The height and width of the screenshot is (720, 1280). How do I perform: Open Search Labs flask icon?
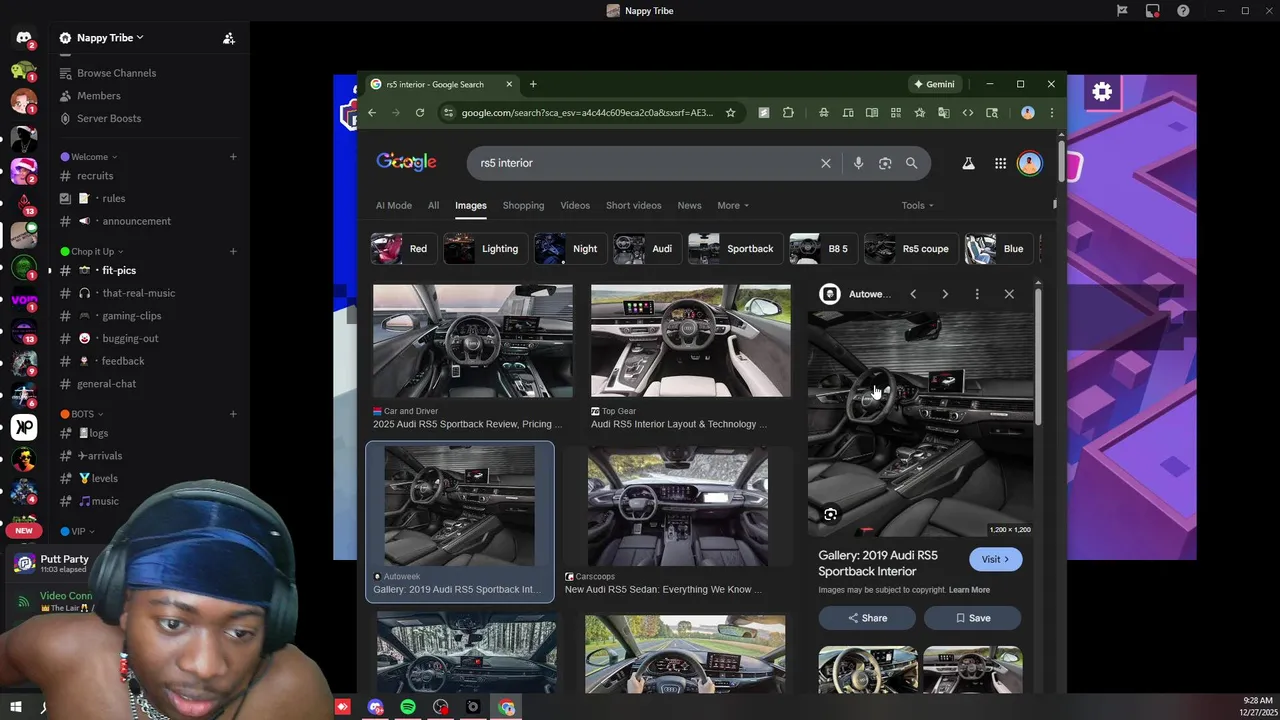[968, 163]
